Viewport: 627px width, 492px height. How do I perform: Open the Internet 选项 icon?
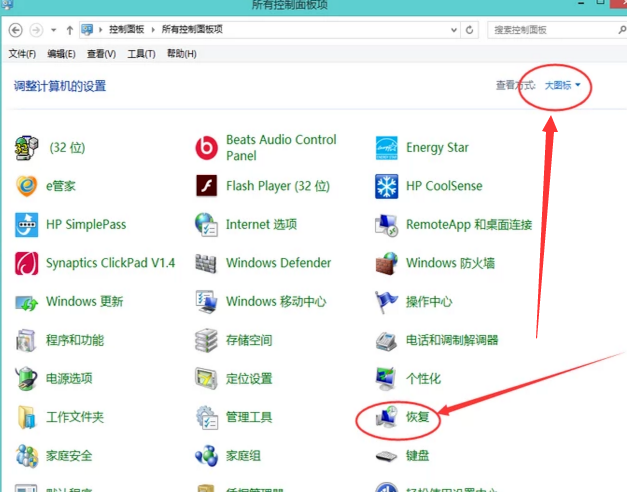pos(206,224)
